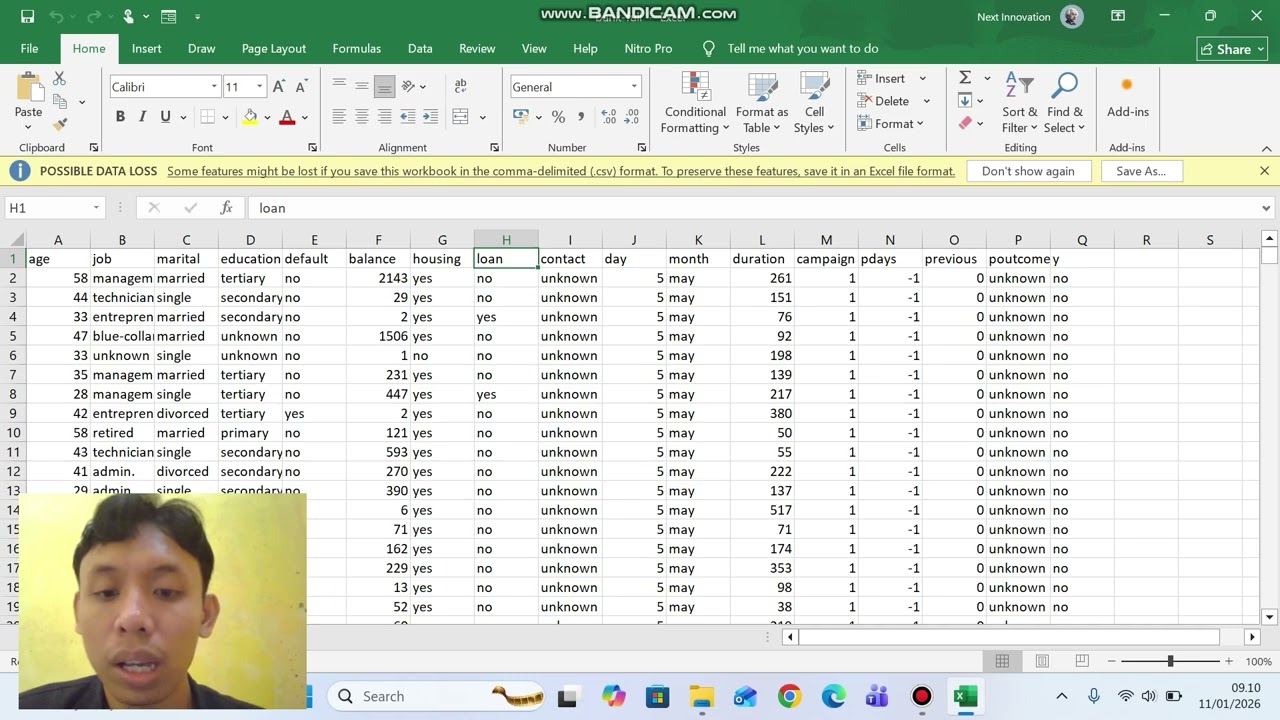This screenshot has height=720, width=1280.
Task: Click the Paste clipboard icon
Action: click(29, 88)
